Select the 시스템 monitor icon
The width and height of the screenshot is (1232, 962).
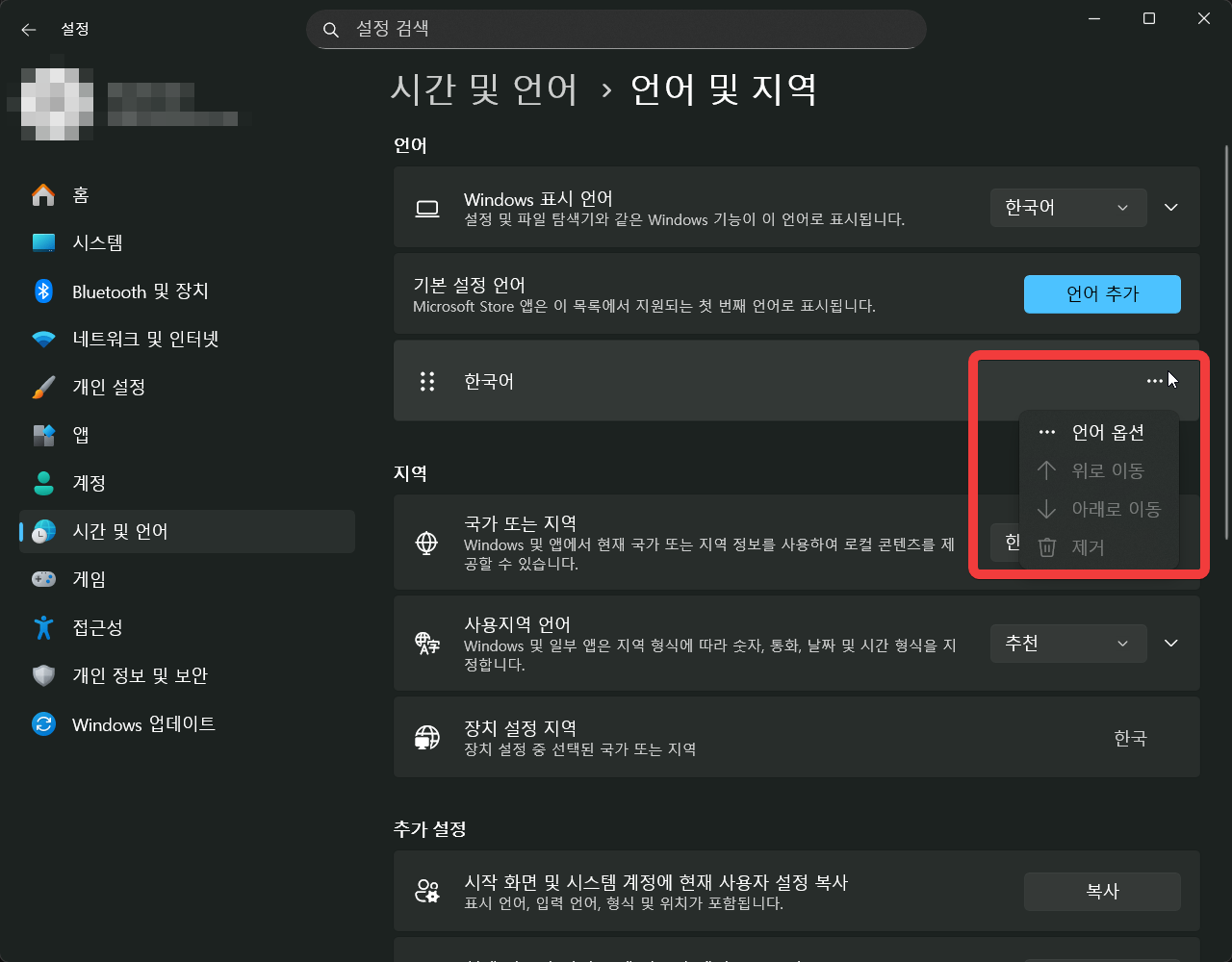(x=43, y=242)
